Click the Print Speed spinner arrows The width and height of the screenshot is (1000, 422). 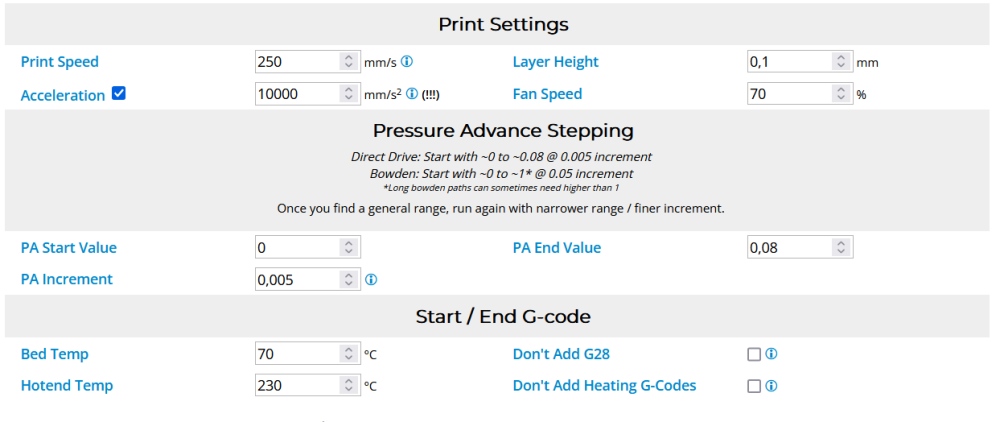348,62
